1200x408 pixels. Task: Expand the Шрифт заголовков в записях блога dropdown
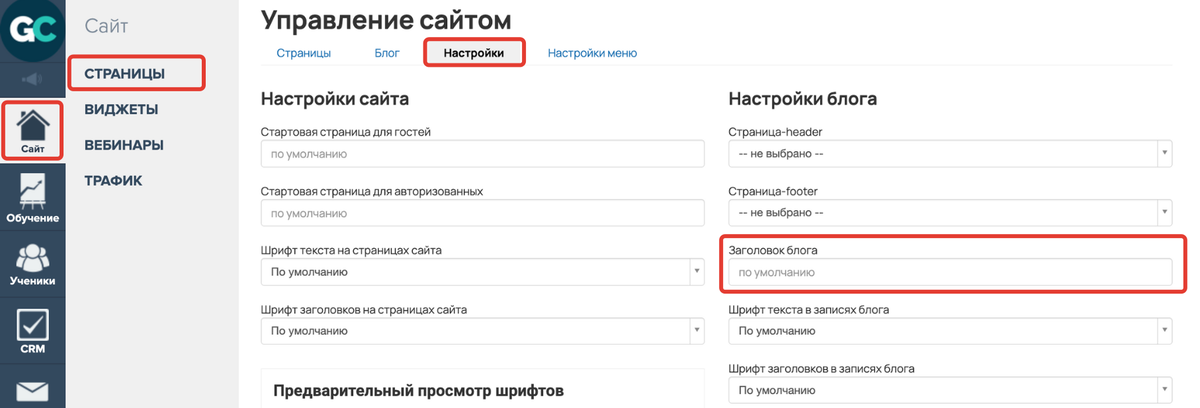(x=950, y=390)
